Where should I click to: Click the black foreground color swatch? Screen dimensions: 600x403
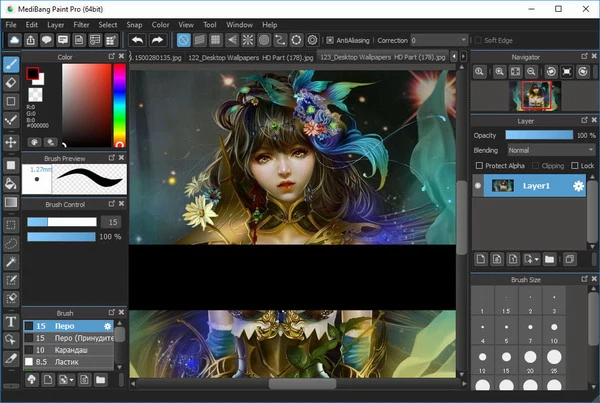(x=33, y=73)
